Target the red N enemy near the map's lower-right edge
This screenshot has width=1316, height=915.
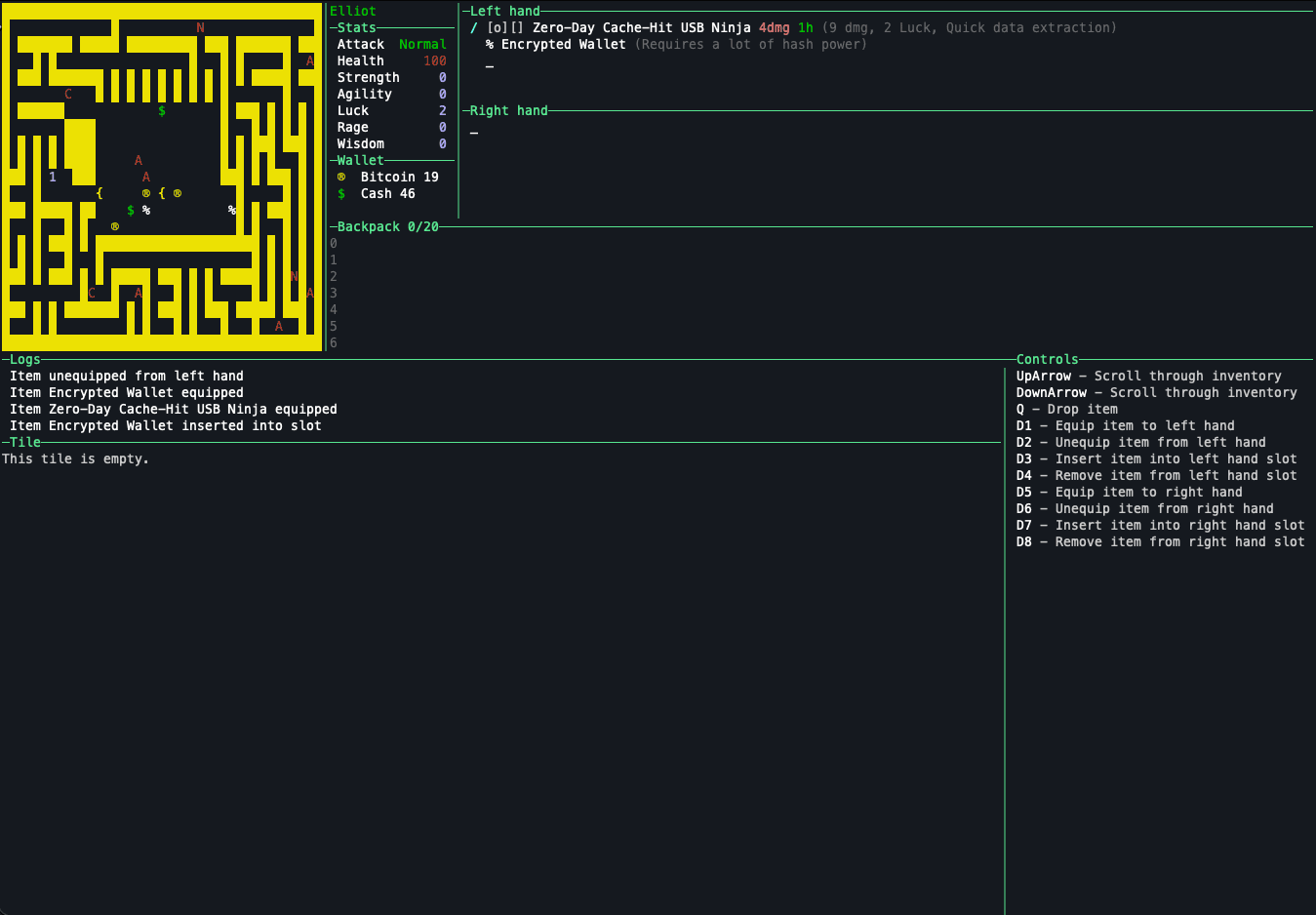tap(295, 276)
